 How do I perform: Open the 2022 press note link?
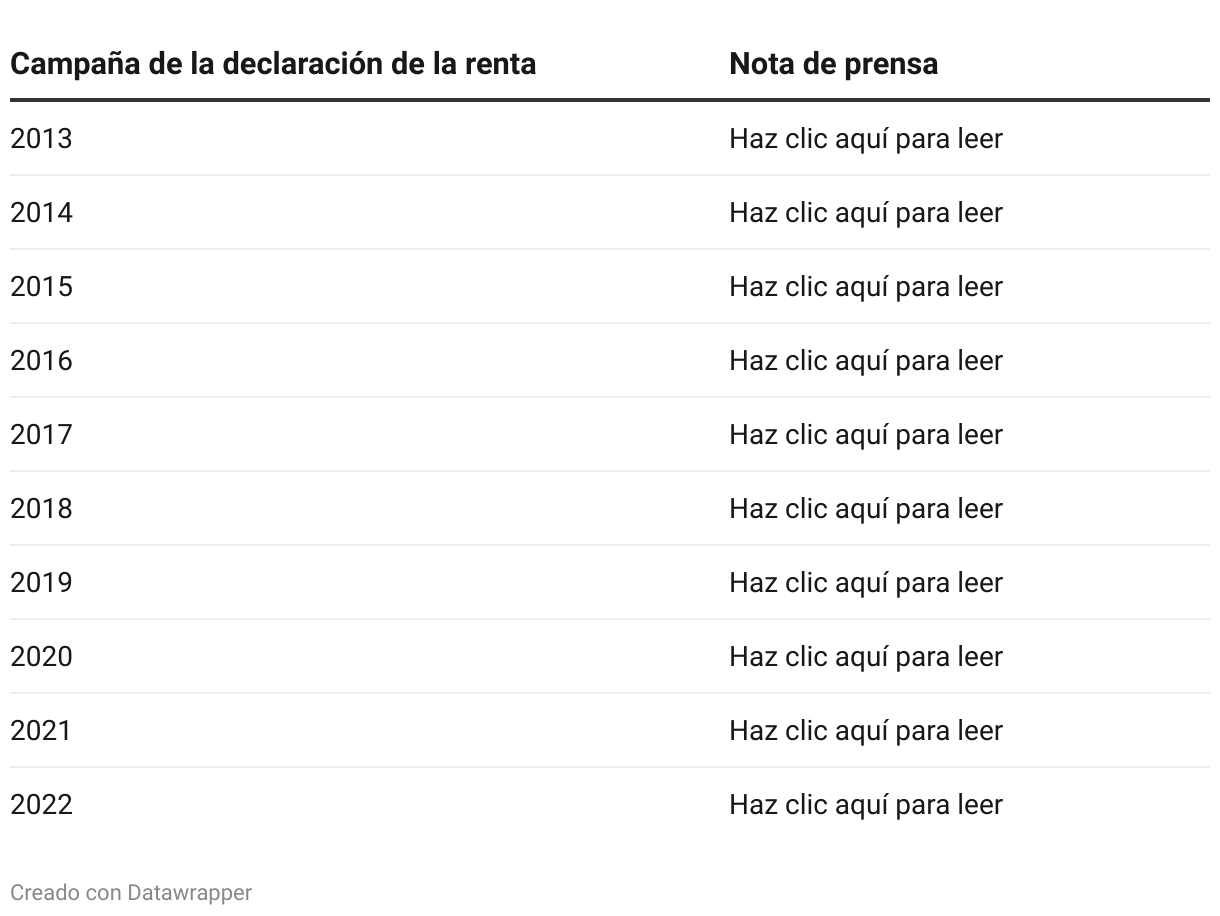(865, 805)
